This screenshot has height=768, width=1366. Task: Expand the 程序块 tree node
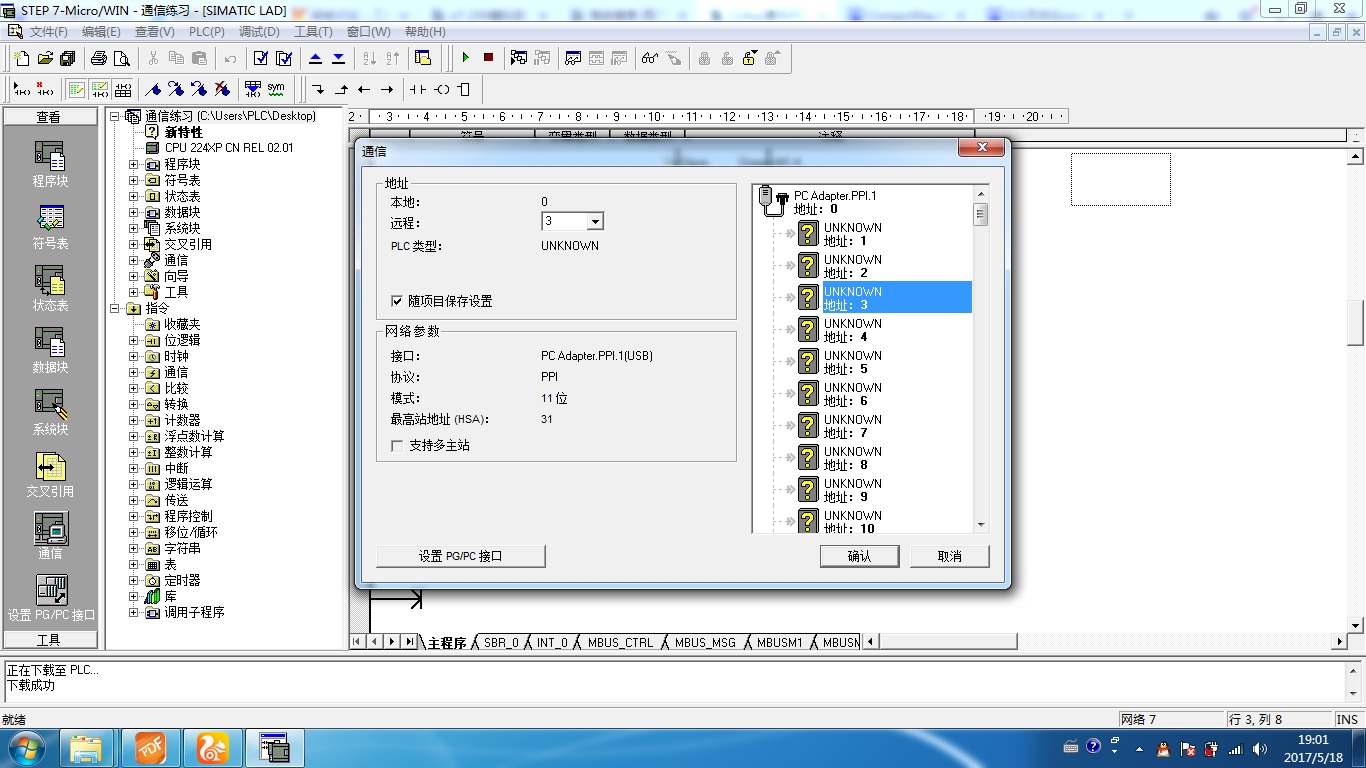pos(134,164)
